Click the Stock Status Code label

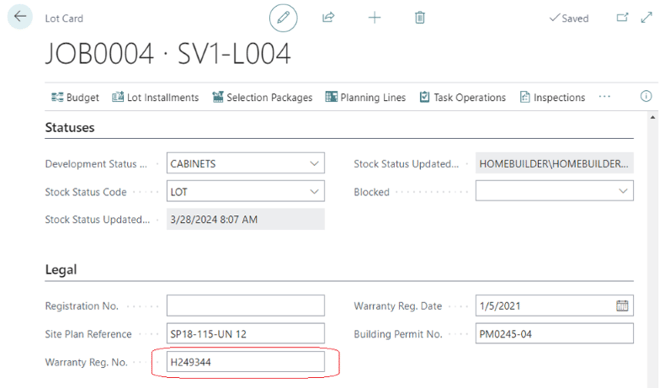[86, 192]
